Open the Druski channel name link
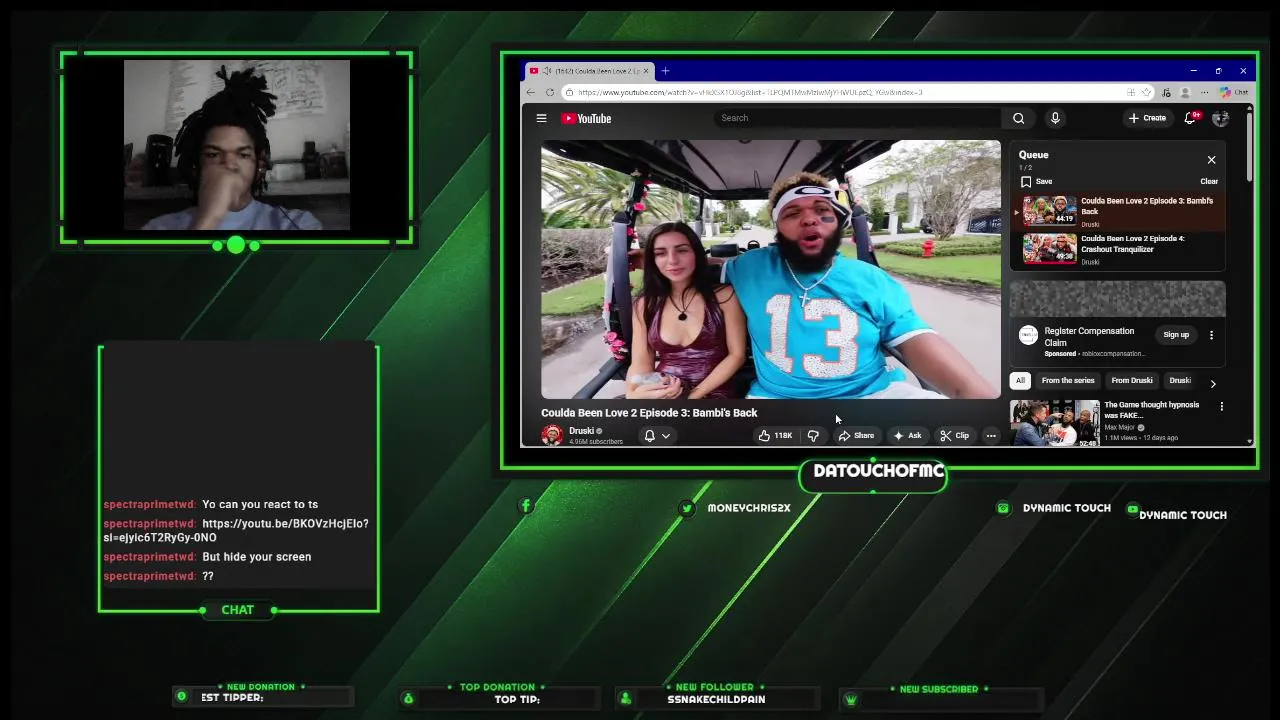 [x=581, y=431]
